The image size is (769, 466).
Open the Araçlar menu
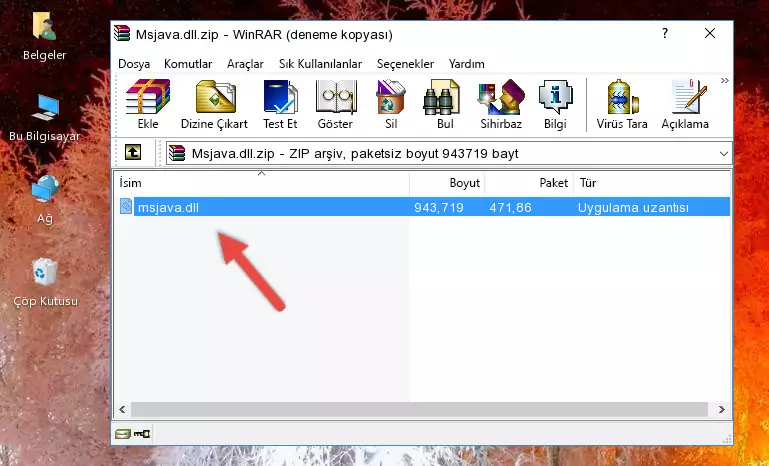245,64
